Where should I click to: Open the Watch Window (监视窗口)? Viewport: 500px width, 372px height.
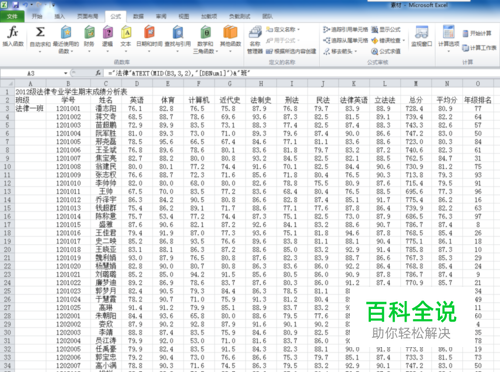422,37
